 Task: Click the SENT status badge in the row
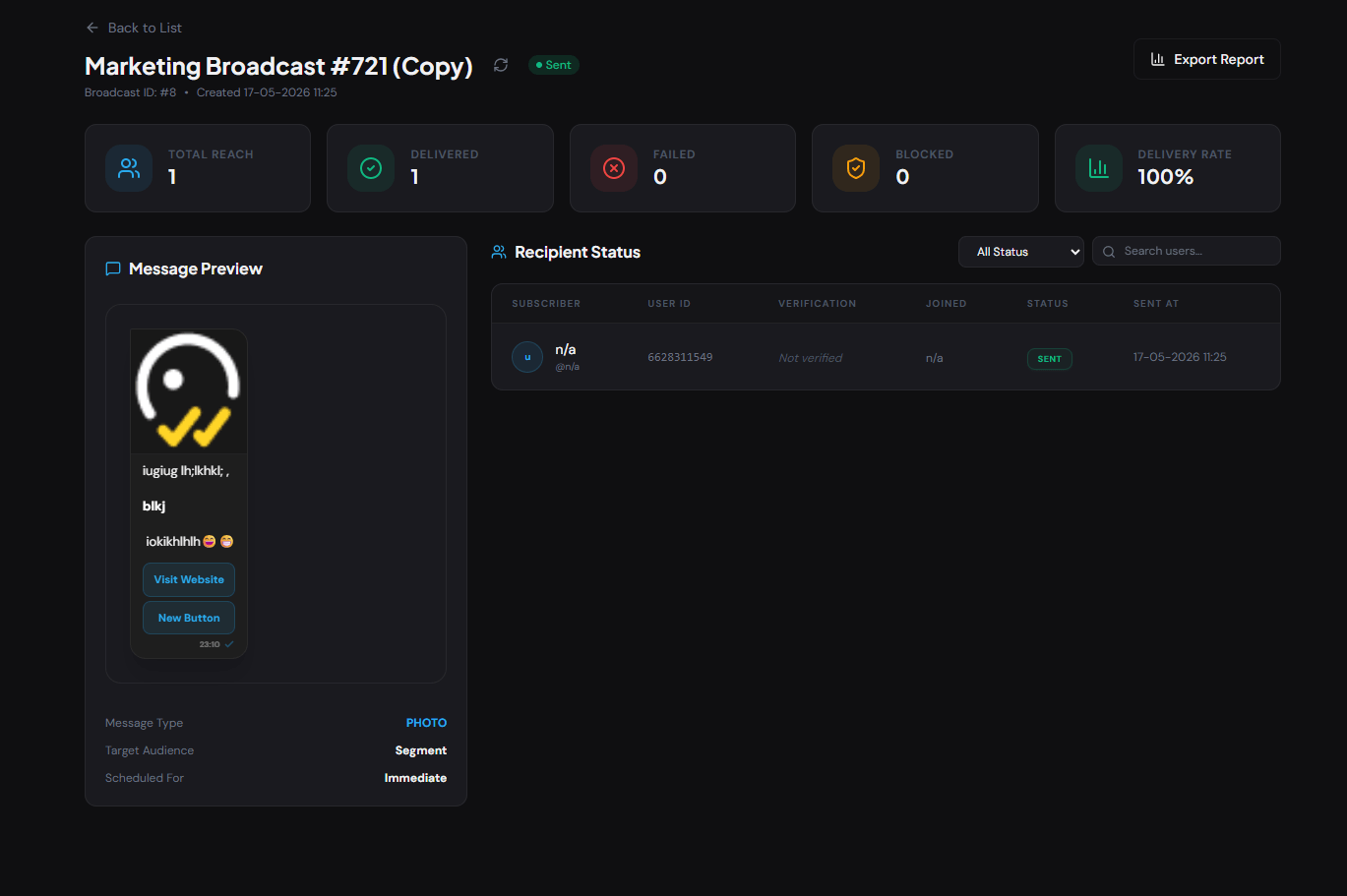coord(1049,359)
